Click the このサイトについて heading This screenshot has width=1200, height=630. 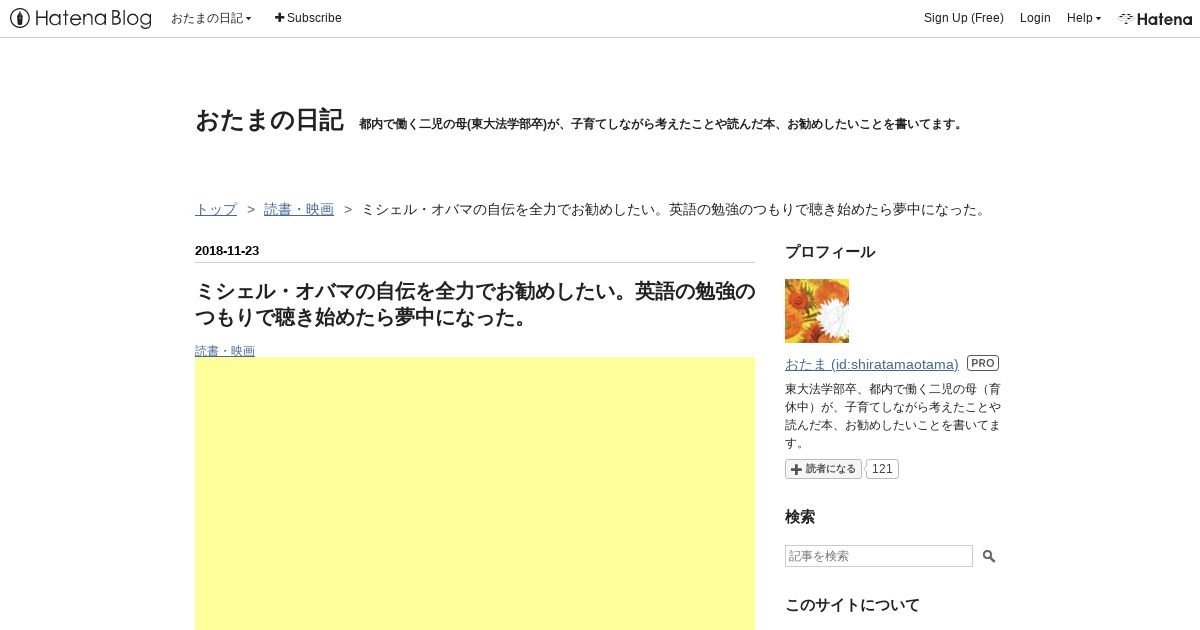(x=852, y=605)
